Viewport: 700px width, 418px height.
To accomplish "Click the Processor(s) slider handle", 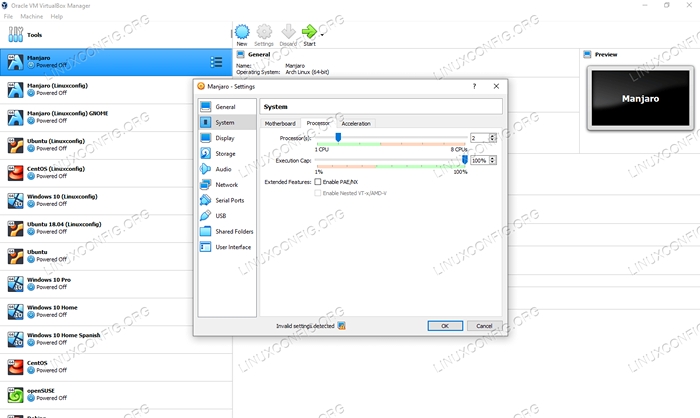I will pyautogui.click(x=338, y=138).
